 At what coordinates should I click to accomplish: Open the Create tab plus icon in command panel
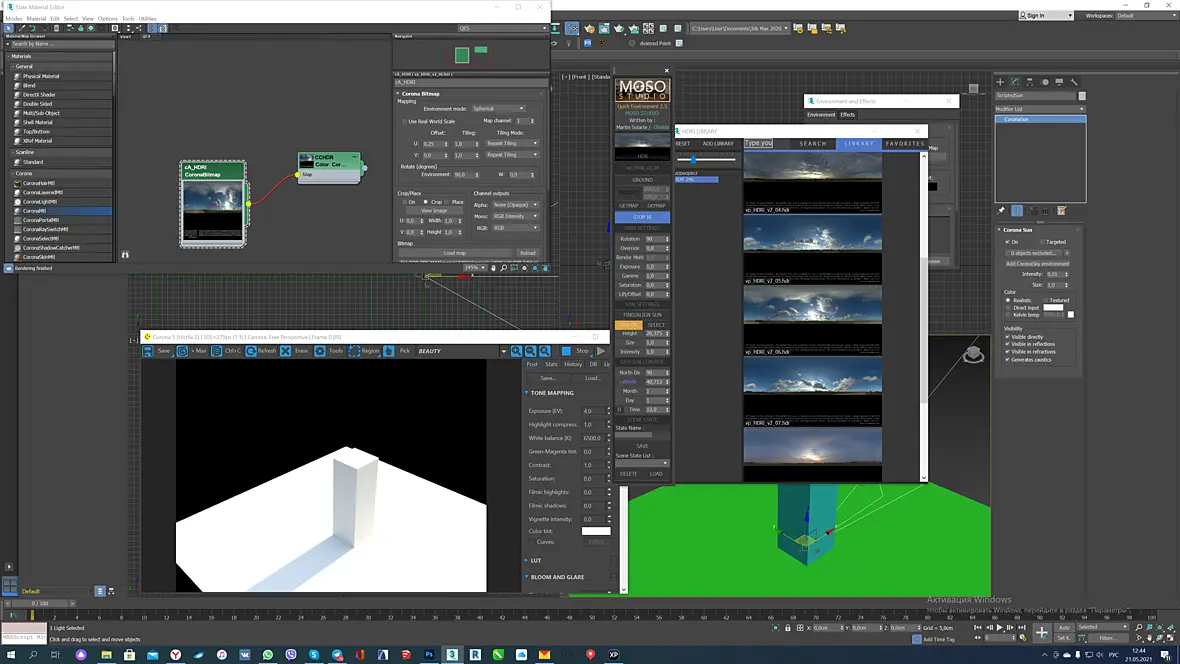point(1000,81)
